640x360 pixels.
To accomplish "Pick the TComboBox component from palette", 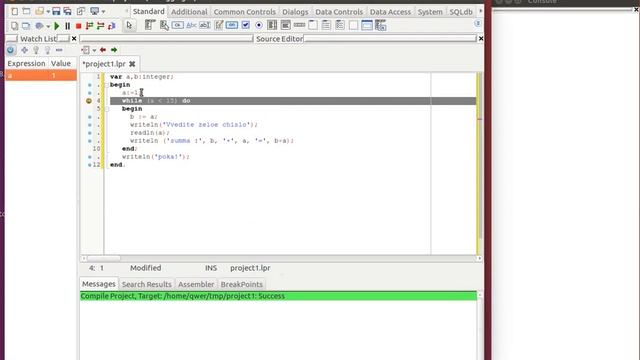I will 286,25.
